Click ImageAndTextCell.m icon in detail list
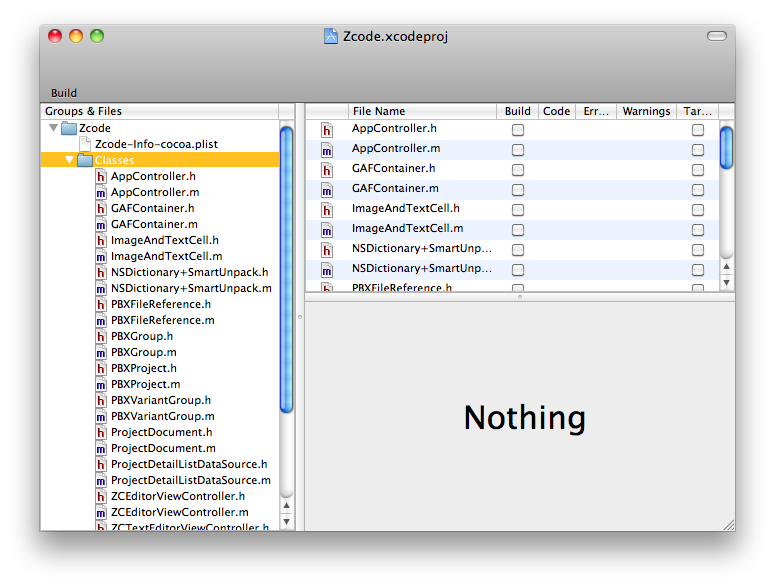Image resolution: width=775 pixels, height=586 pixels. (x=327, y=230)
